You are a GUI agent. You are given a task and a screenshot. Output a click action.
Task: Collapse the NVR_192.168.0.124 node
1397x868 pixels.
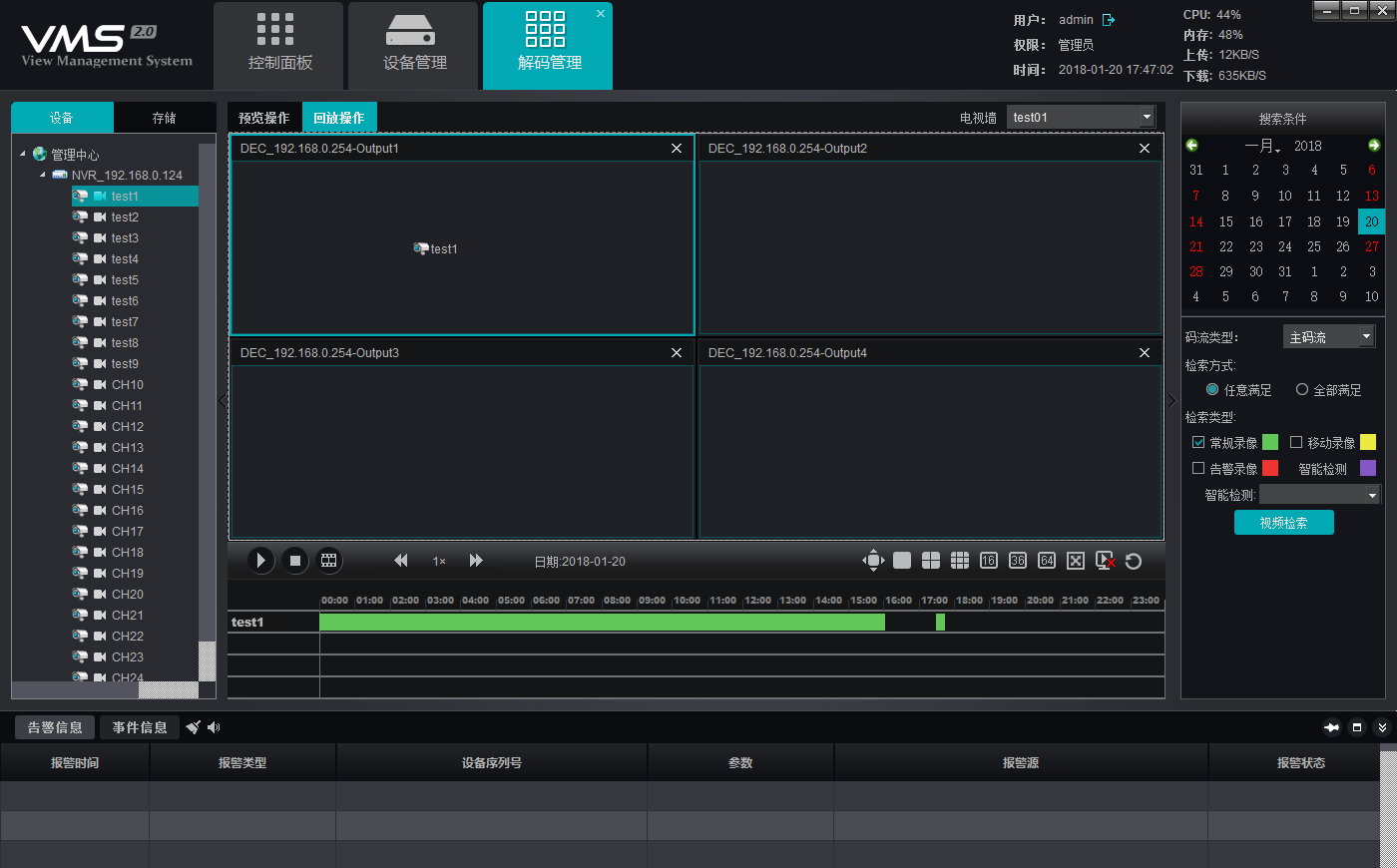click(43, 175)
